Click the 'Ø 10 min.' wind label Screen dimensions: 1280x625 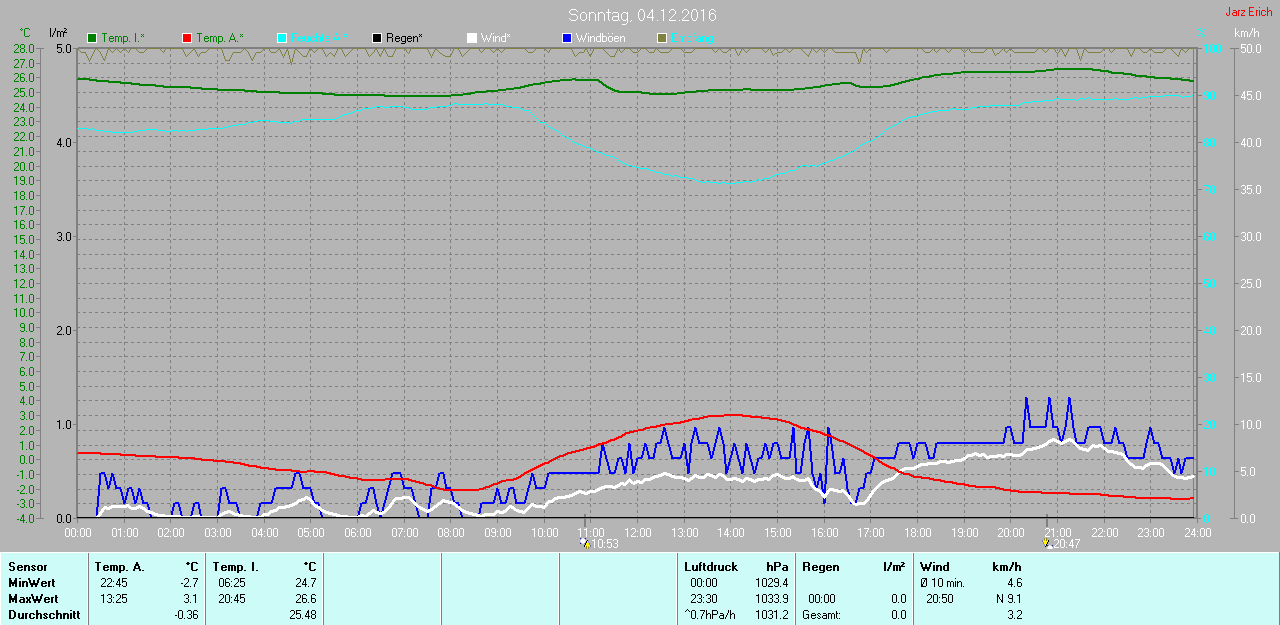(x=942, y=582)
